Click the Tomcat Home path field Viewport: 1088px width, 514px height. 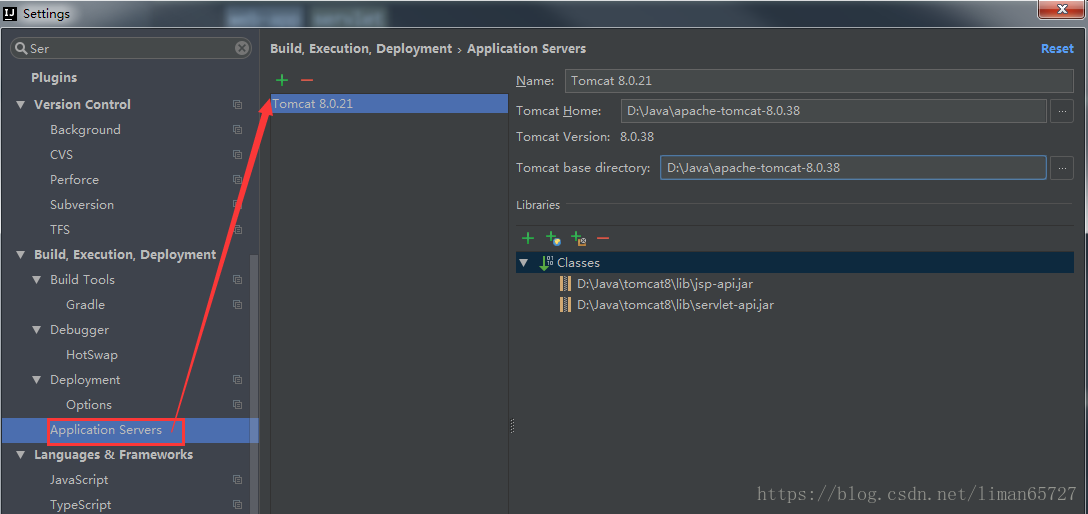(833, 111)
